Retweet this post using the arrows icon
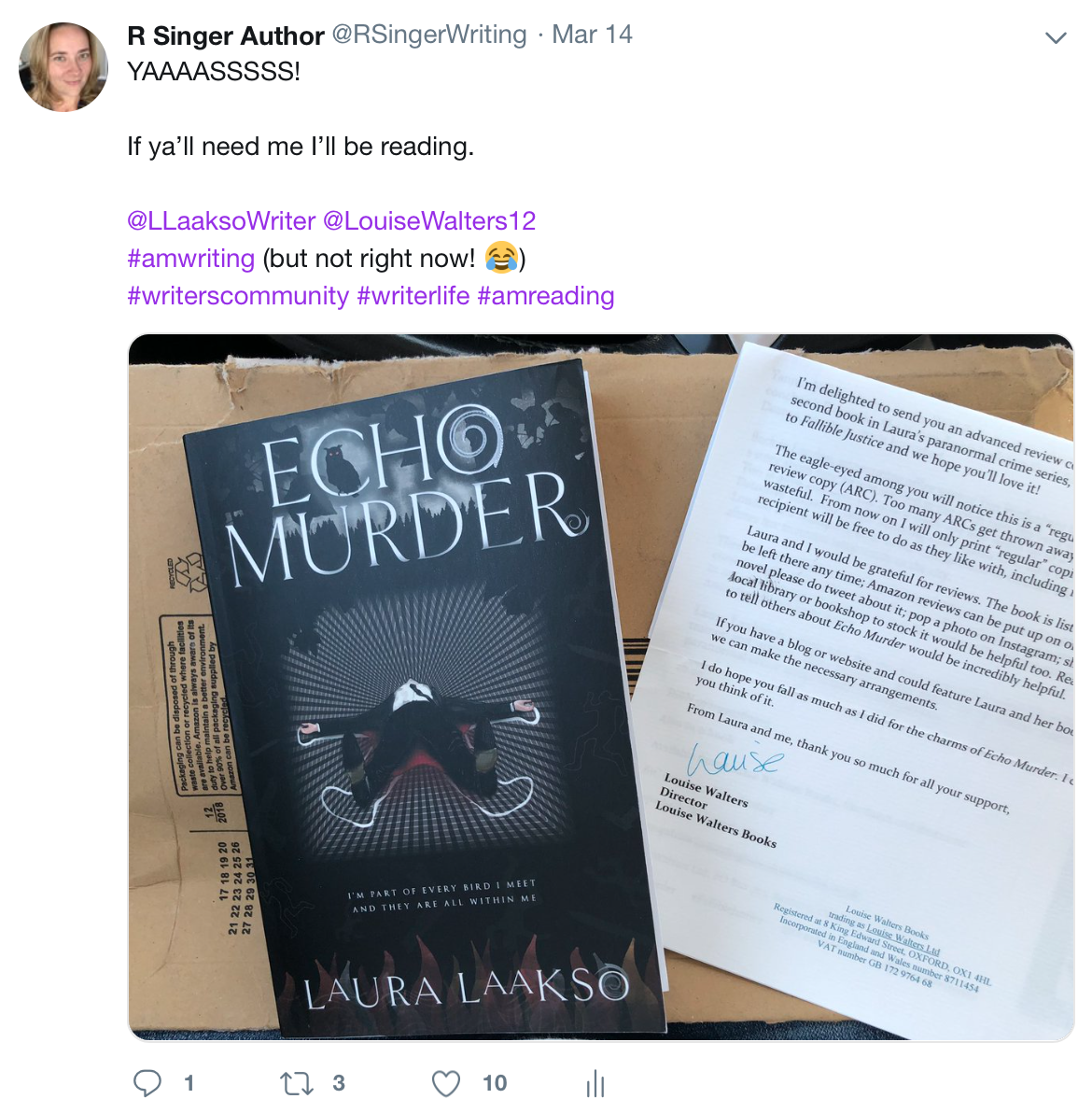The height and width of the screenshot is (1113, 1092). 296,1084
